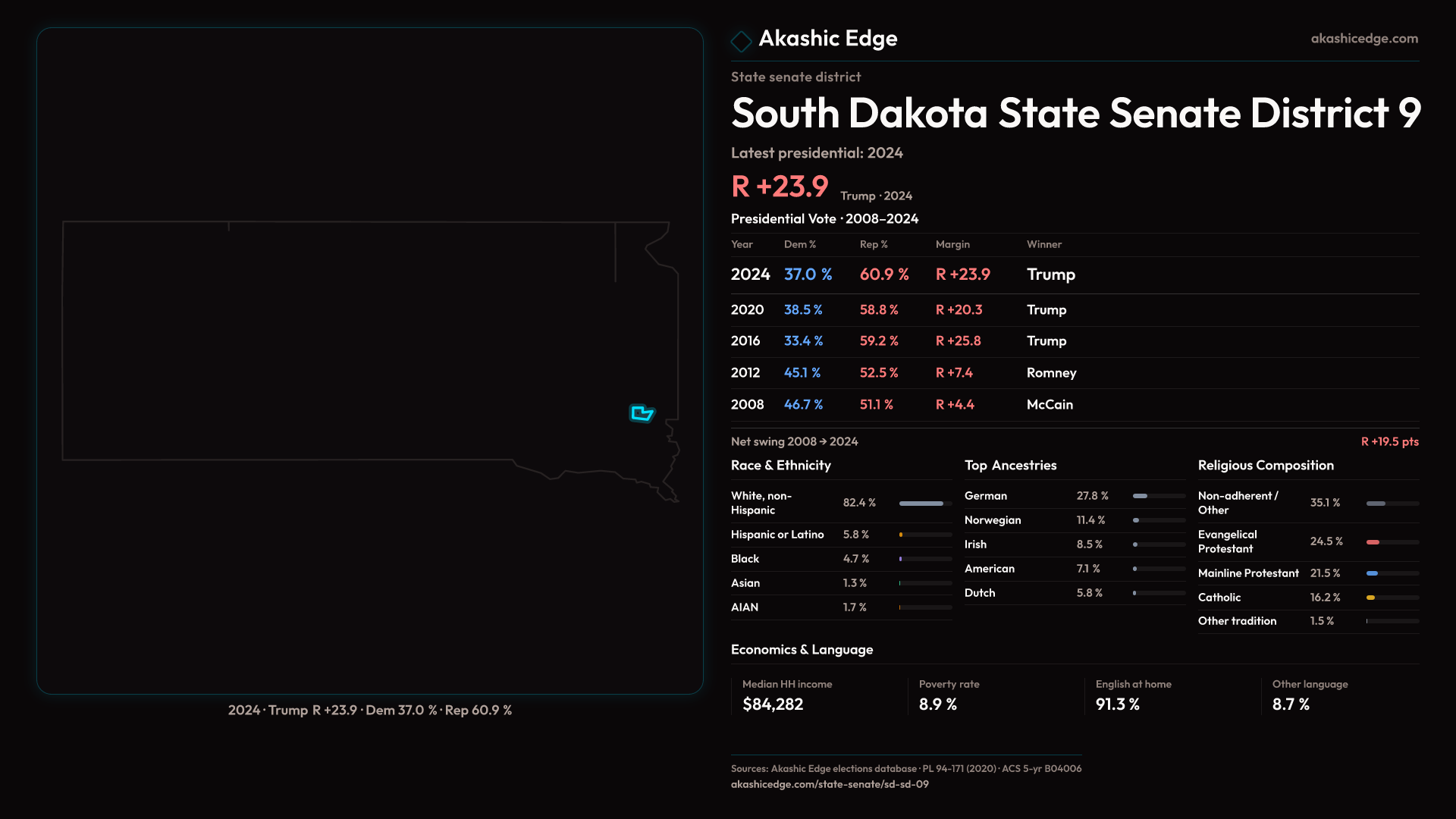Click the R +23.9 margin headline
1456x819 pixels.
pyautogui.click(x=780, y=187)
